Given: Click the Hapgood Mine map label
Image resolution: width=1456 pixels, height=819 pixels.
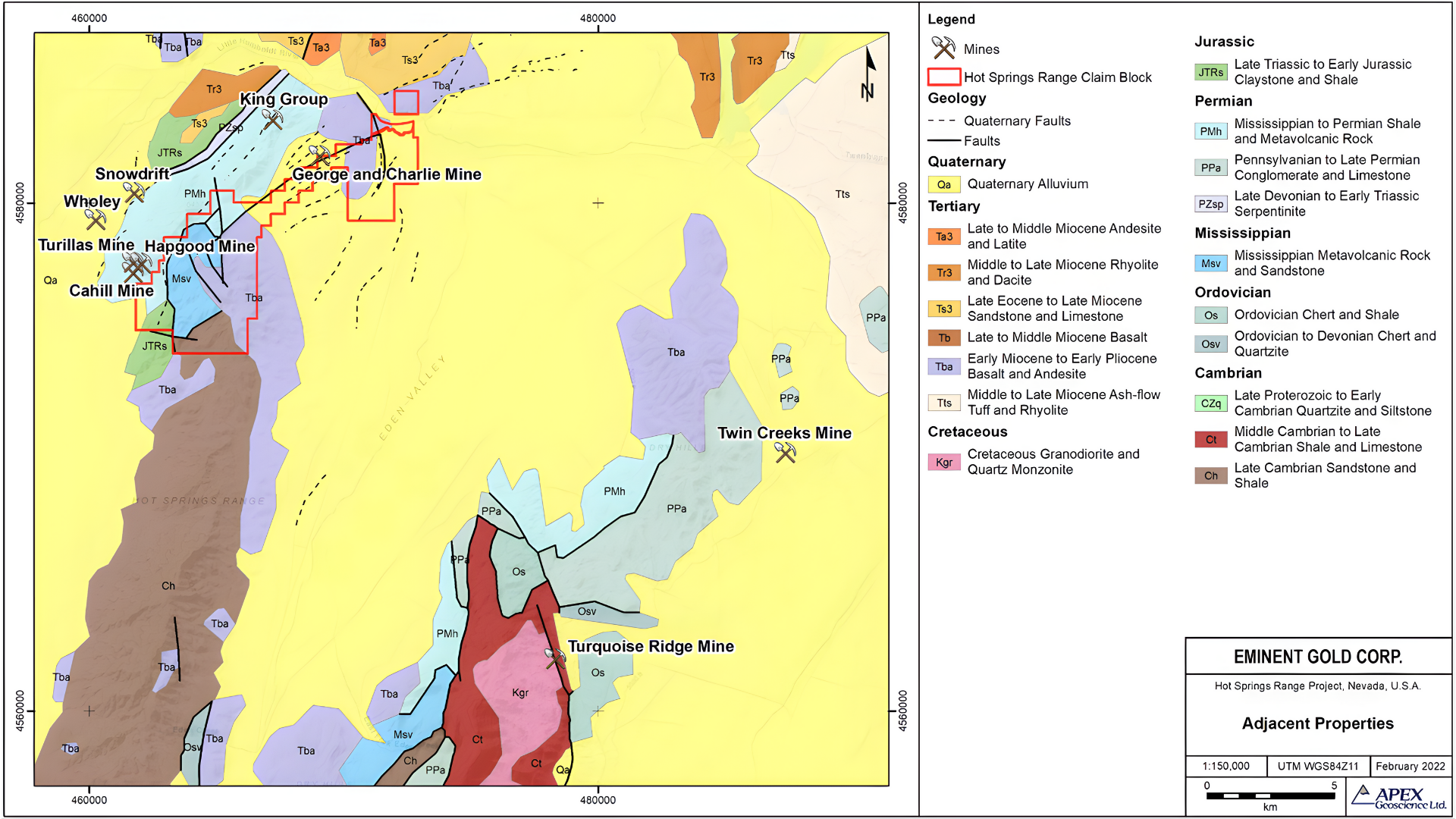Looking at the screenshot, I should tap(200, 246).
